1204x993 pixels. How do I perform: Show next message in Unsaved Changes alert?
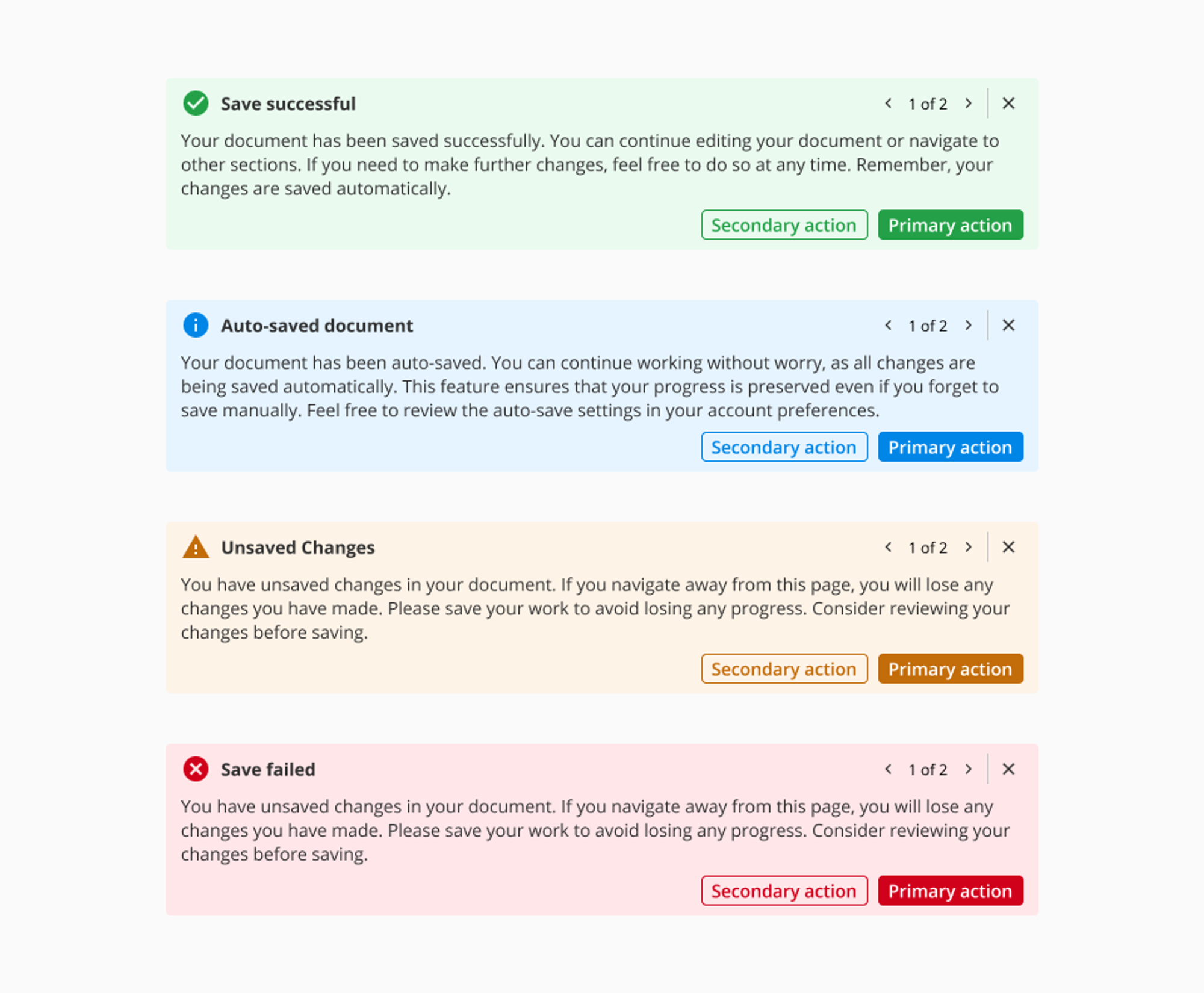(x=968, y=547)
